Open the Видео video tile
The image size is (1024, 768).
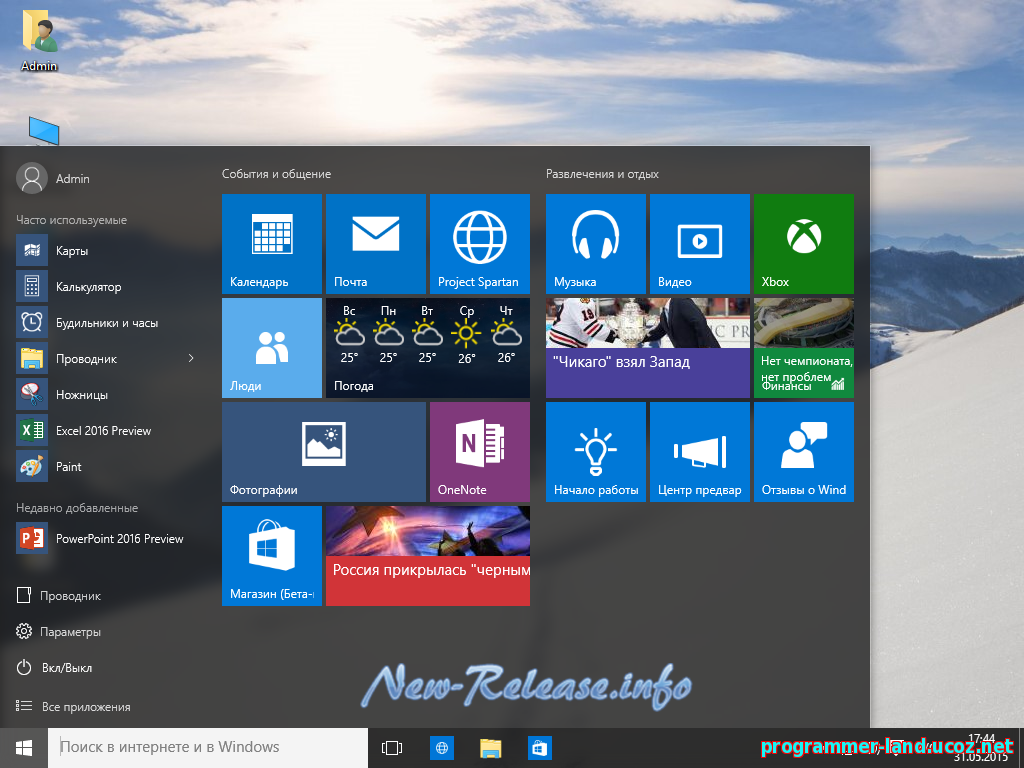click(699, 244)
